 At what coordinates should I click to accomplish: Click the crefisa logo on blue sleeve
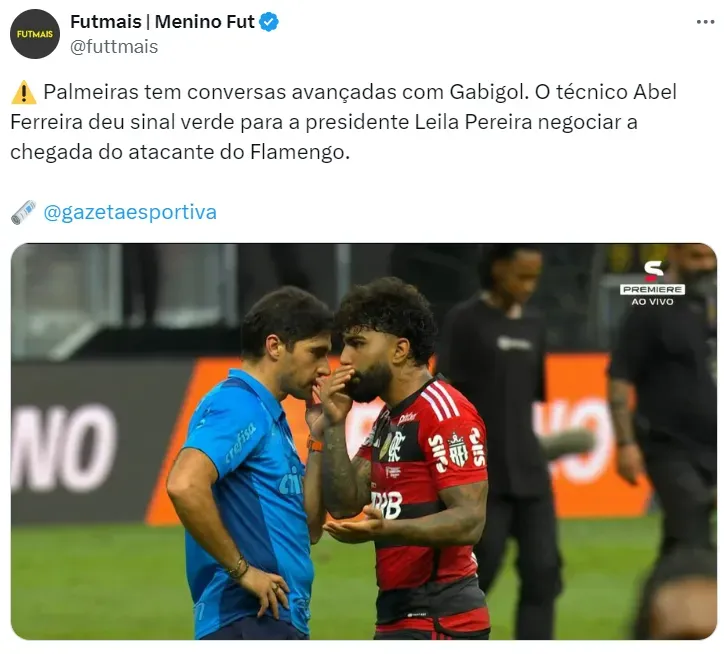(x=241, y=444)
